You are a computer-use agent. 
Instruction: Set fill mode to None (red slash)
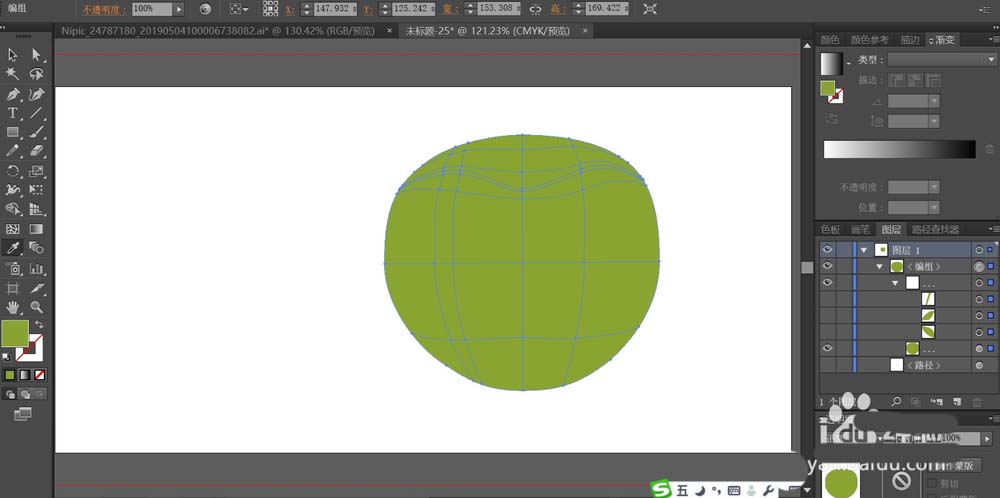coord(40,375)
